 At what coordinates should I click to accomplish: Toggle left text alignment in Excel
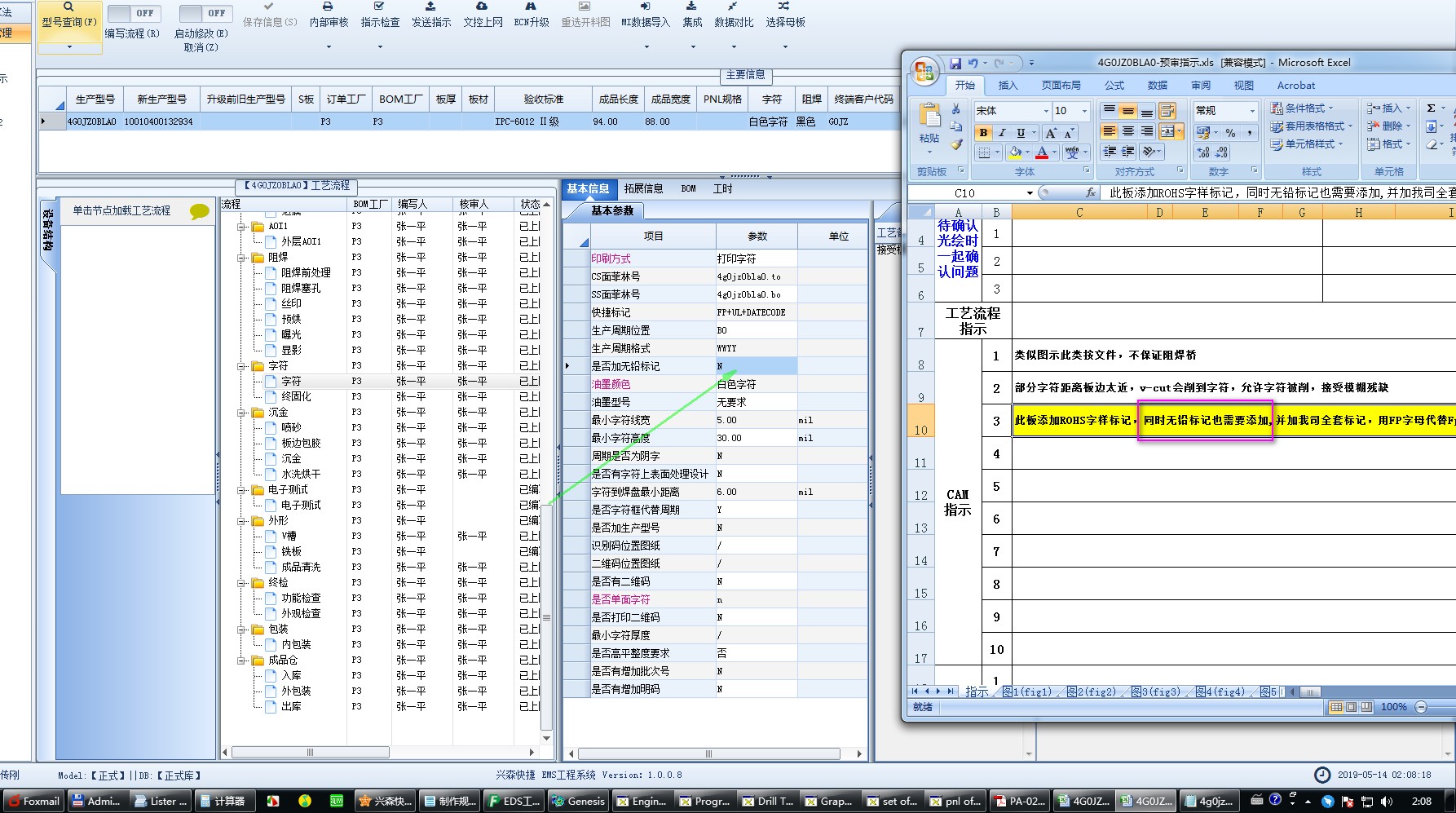pyautogui.click(x=1110, y=130)
